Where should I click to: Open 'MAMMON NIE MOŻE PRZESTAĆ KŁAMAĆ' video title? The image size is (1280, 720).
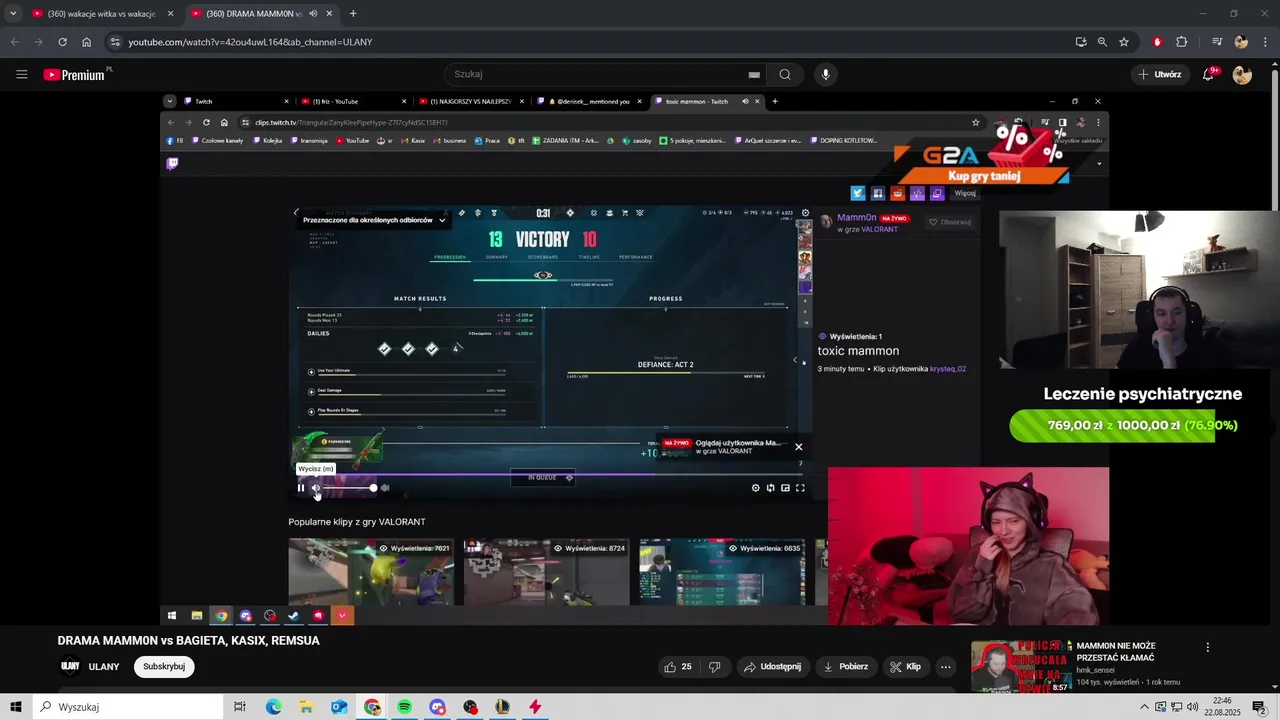pos(1116,652)
